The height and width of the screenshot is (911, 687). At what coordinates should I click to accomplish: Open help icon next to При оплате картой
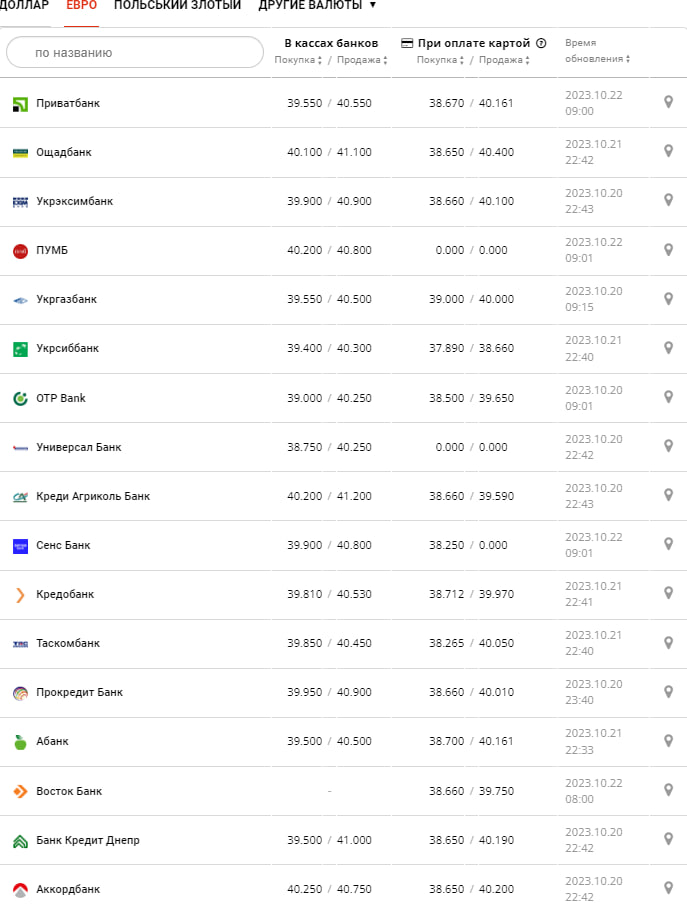point(541,43)
